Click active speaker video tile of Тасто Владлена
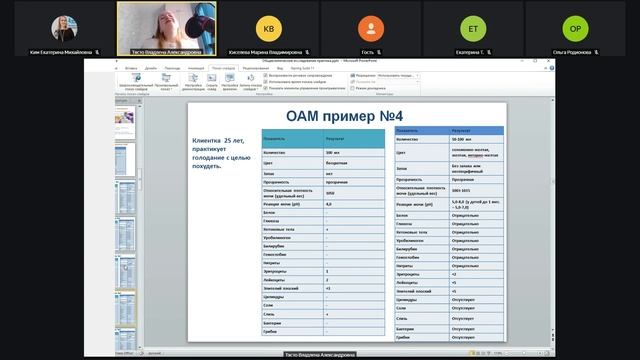 pyautogui.click(x=167, y=29)
